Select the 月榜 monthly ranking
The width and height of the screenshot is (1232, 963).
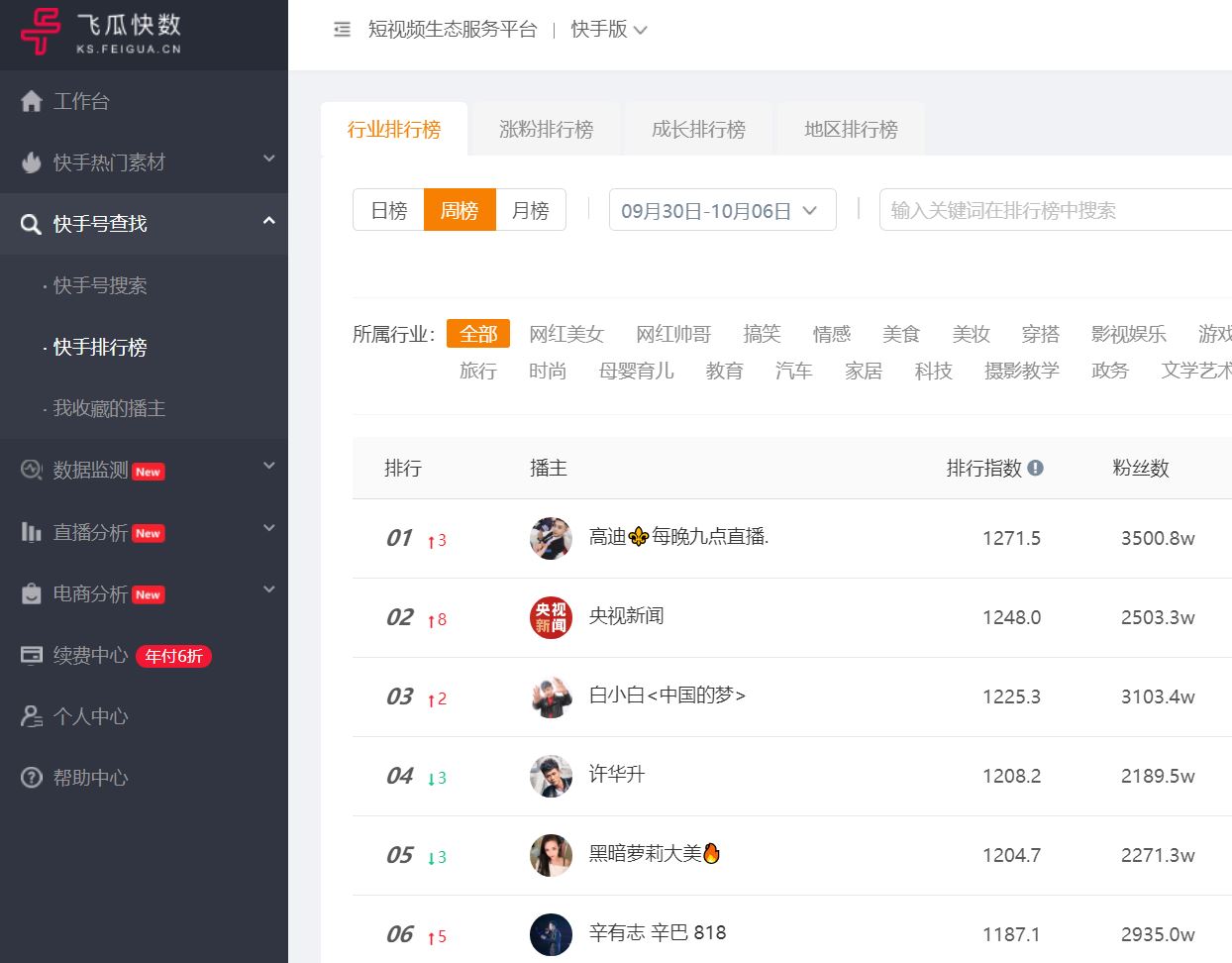pos(531,209)
